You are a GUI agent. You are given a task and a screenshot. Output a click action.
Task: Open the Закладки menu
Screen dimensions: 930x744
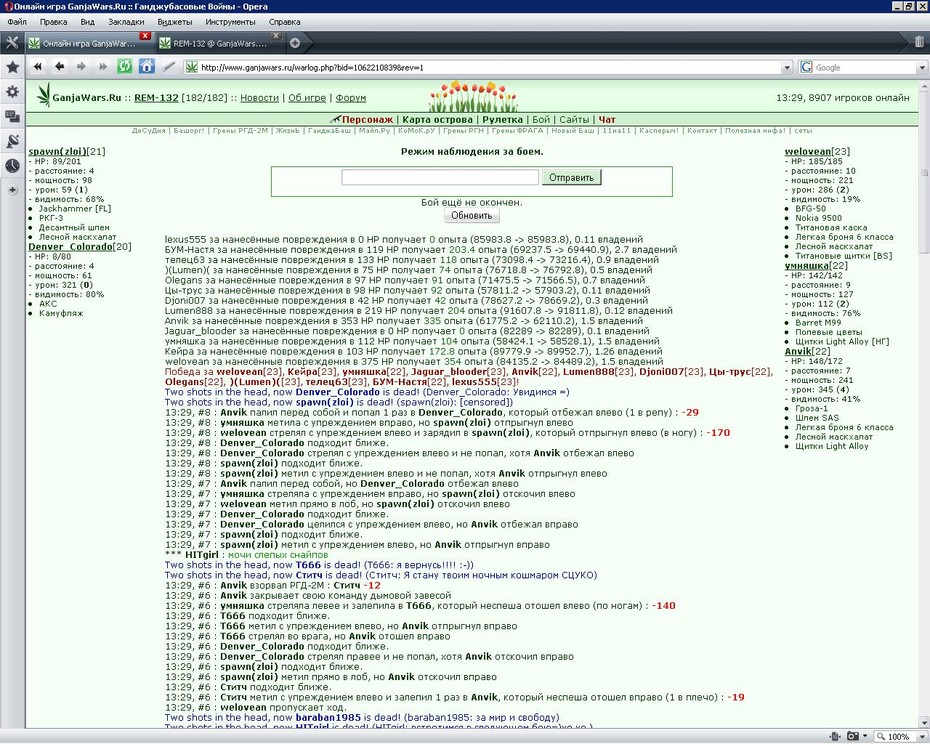tap(126, 21)
